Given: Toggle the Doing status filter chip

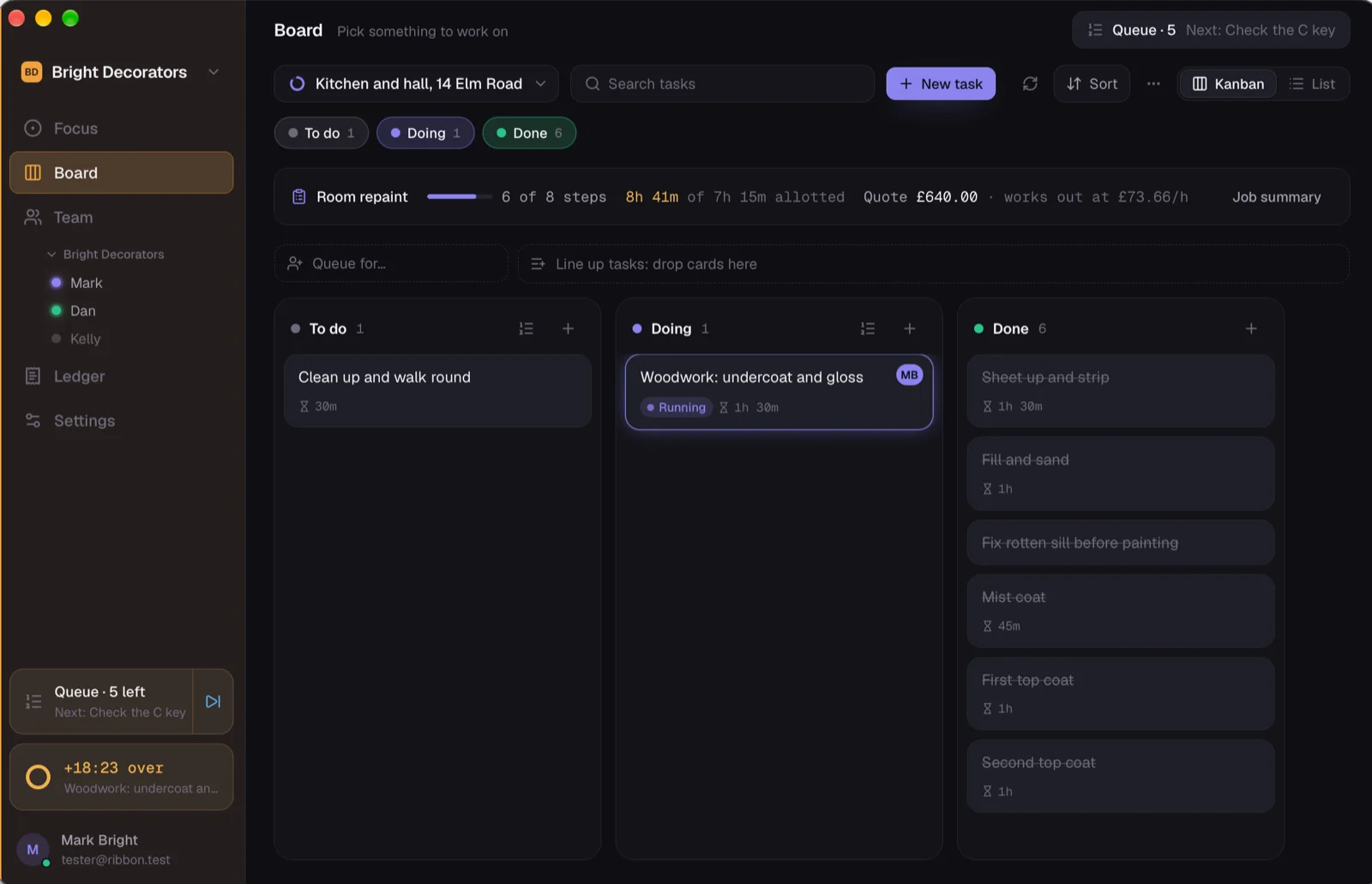Looking at the screenshot, I should tap(425, 133).
